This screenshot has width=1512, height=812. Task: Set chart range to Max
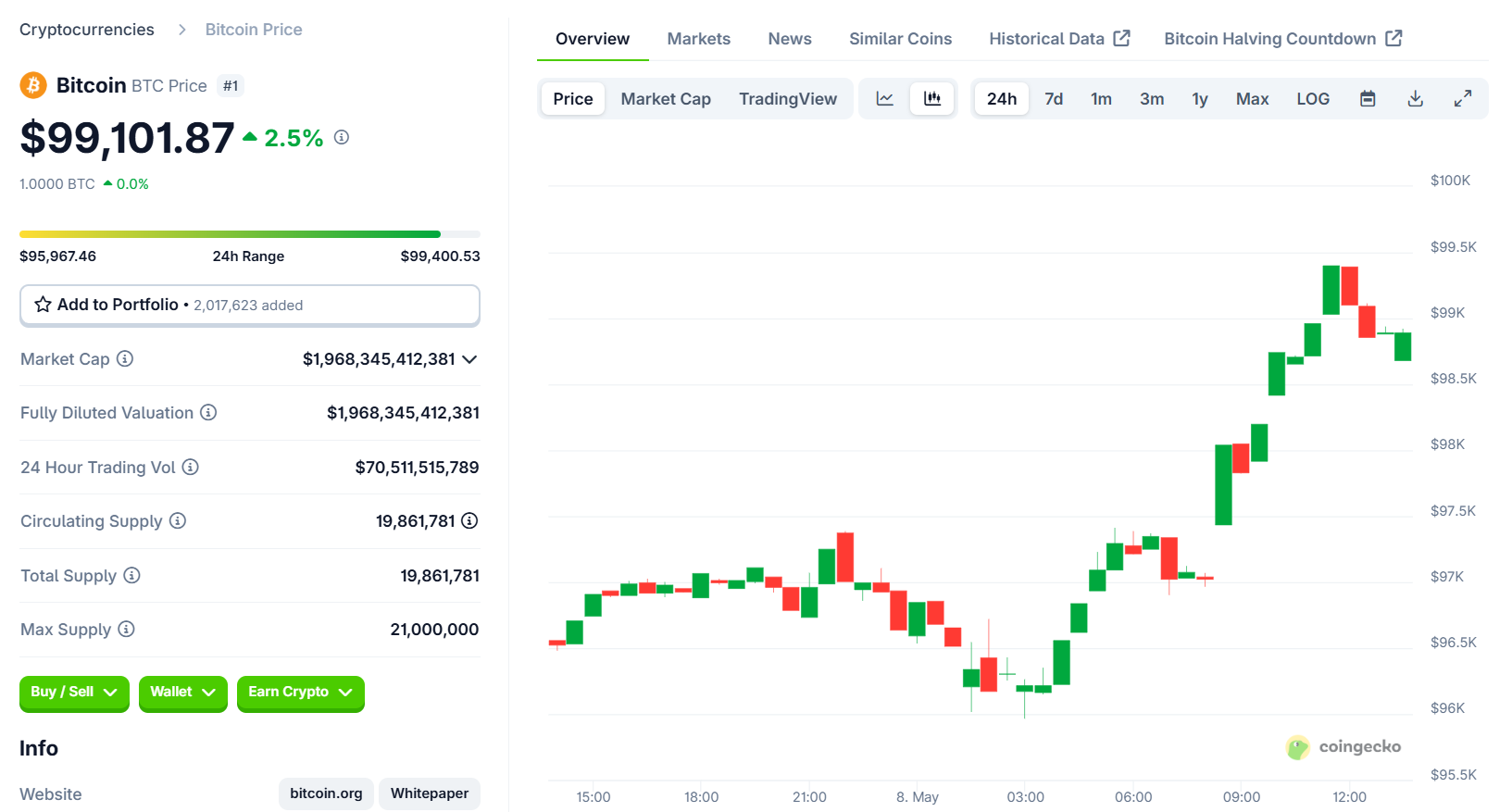point(1252,98)
